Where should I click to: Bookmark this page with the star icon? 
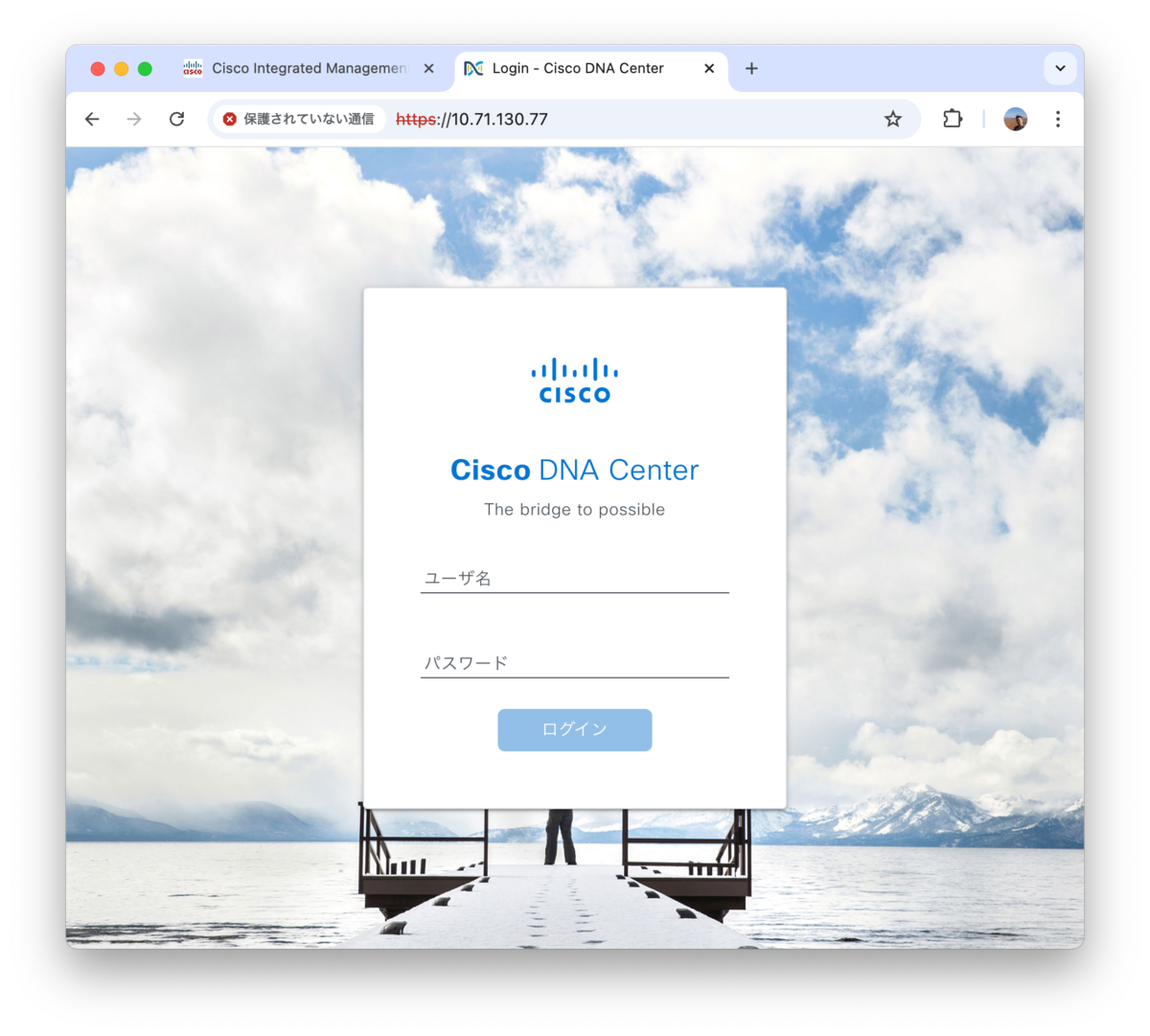893,119
